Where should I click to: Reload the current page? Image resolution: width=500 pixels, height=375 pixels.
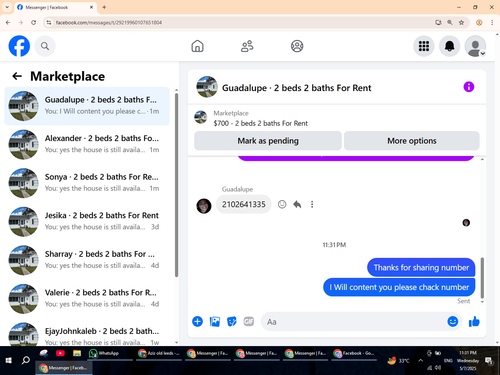click(33, 22)
